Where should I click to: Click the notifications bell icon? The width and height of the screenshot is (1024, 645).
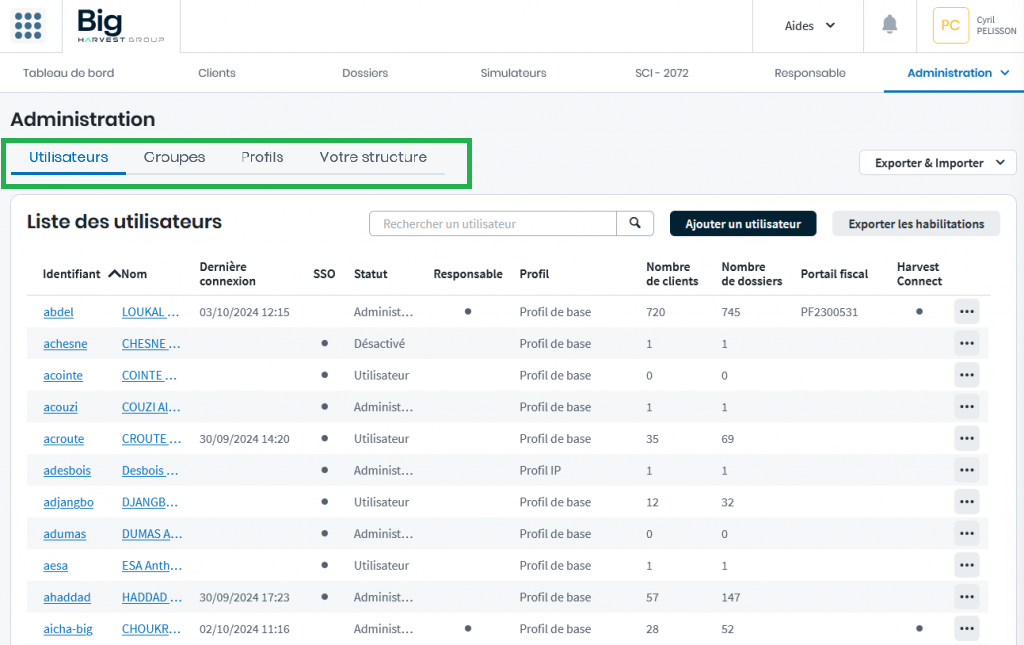coord(889,25)
